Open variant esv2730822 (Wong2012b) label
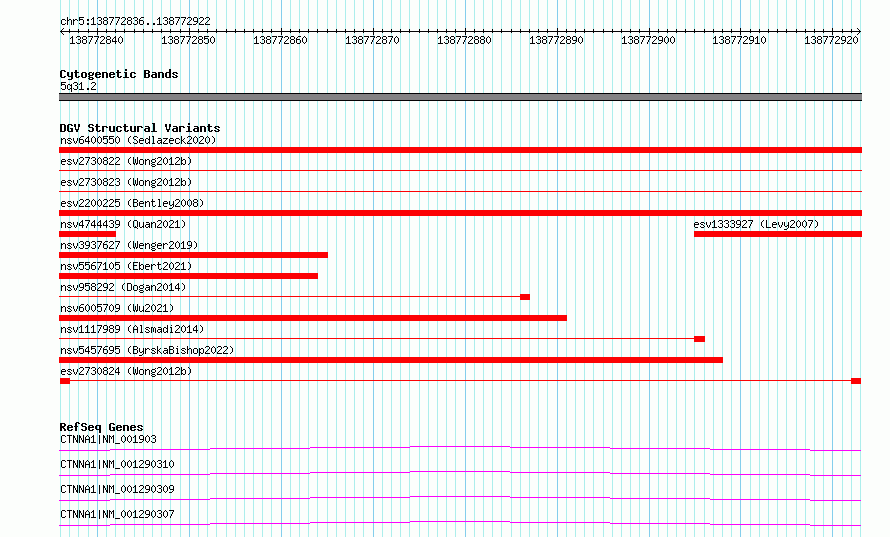890x537 pixels. tap(126, 161)
